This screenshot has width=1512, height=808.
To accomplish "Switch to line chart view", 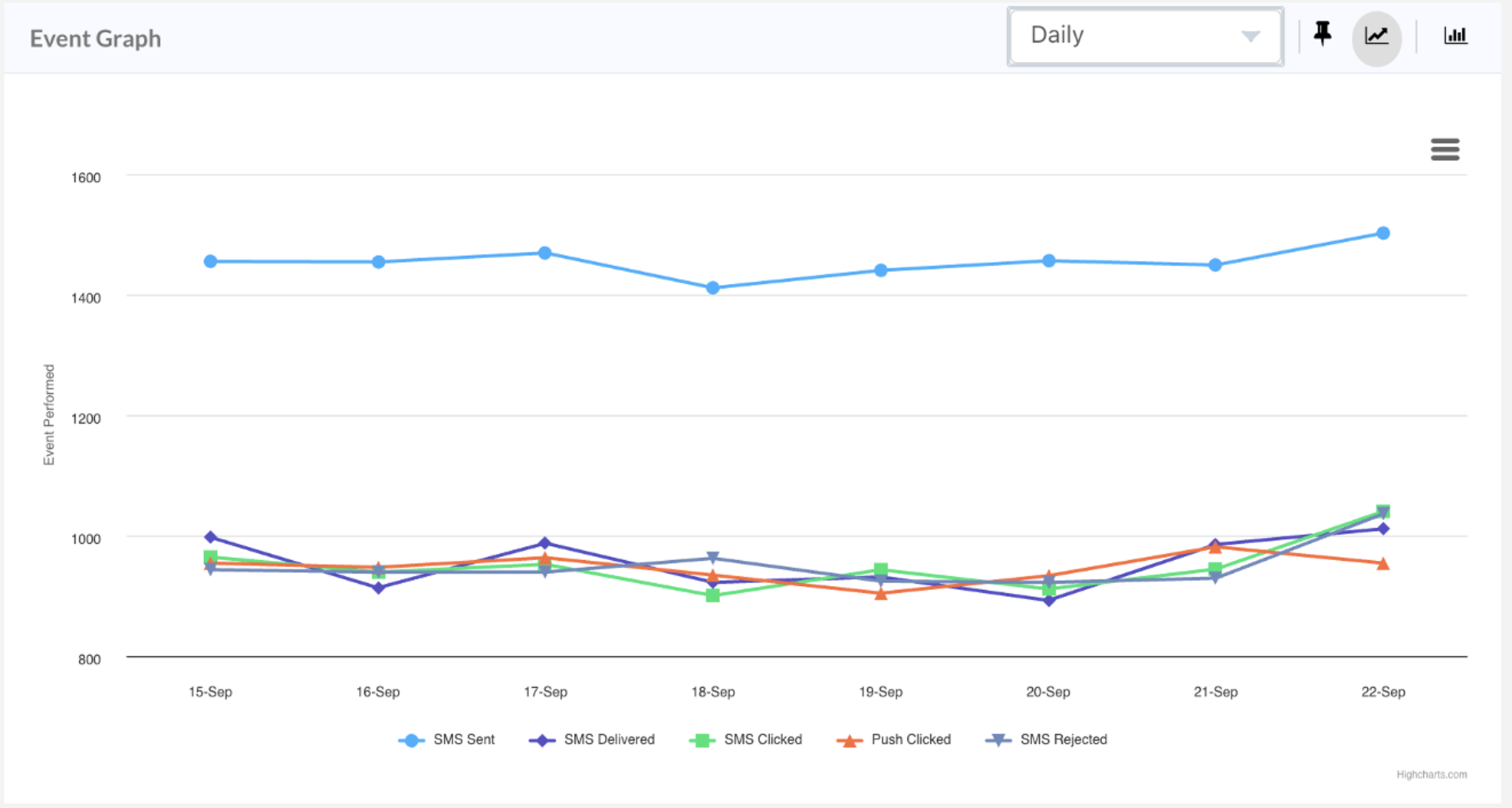I will [x=1376, y=37].
